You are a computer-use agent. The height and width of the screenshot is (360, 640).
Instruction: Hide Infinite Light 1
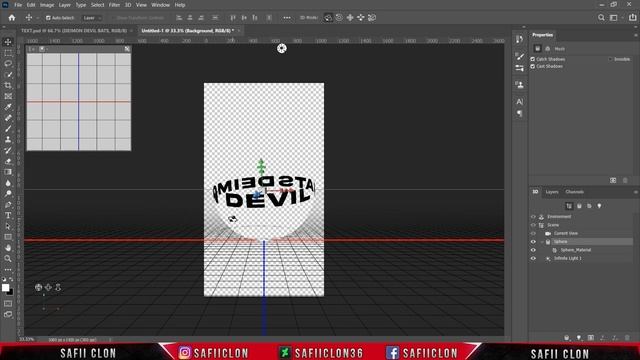pos(533,258)
